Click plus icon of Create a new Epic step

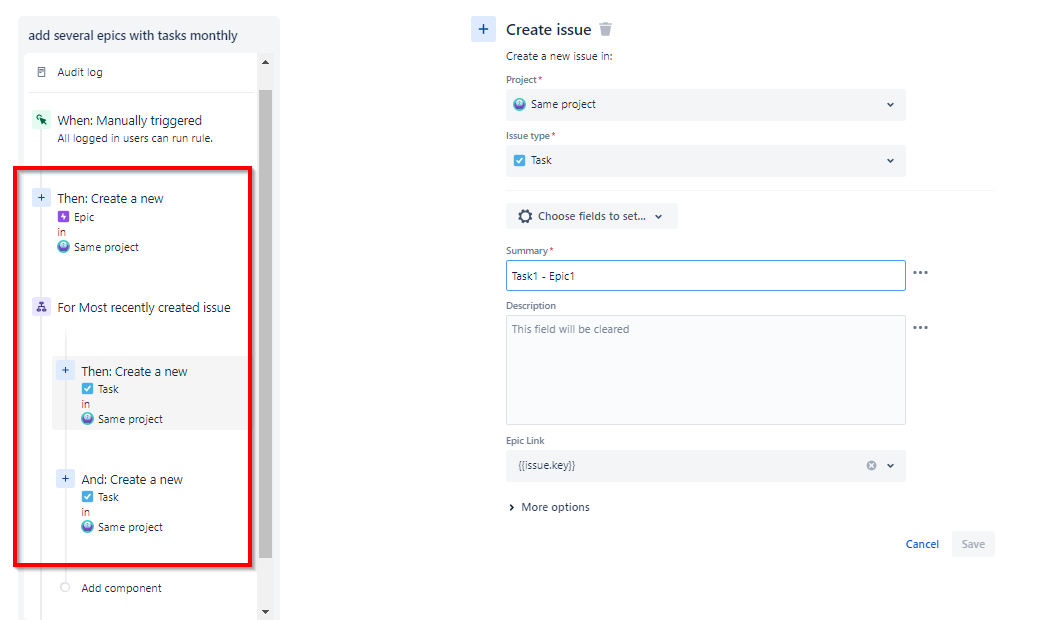(41, 198)
